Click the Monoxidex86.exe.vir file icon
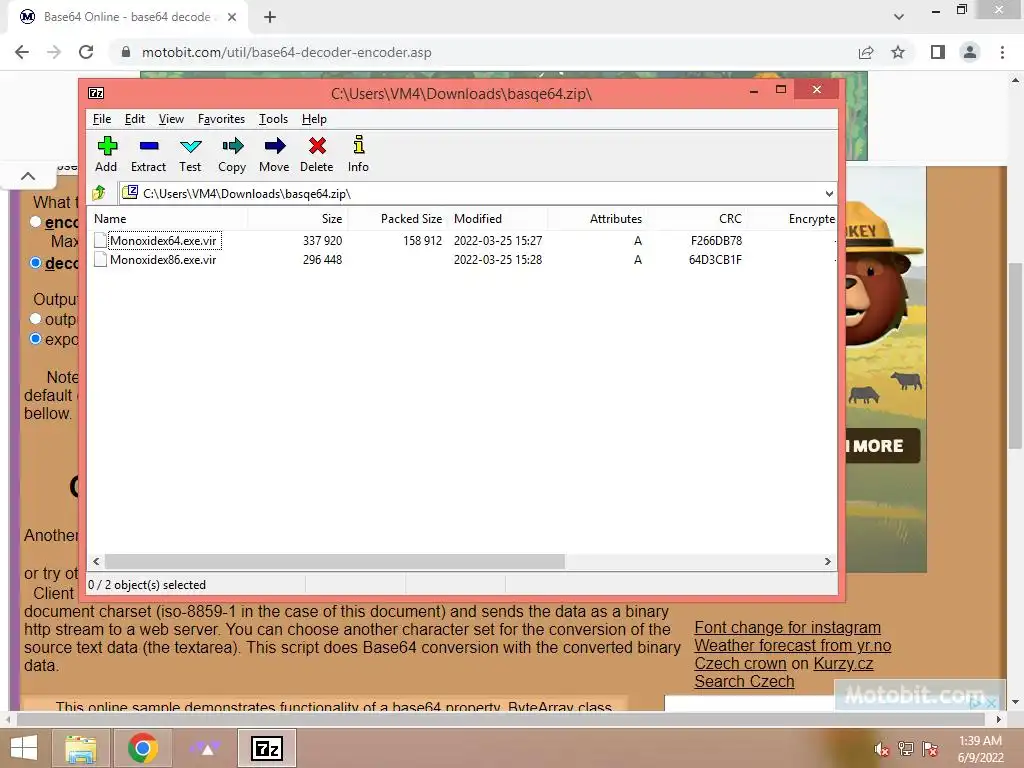 click(100, 259)
